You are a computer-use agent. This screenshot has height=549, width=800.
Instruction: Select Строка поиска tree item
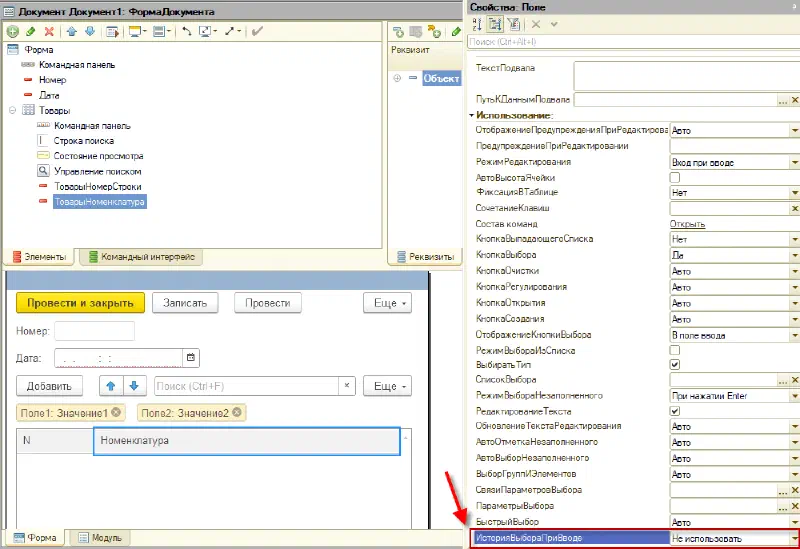pyautogui.click(x=84, y=141)
